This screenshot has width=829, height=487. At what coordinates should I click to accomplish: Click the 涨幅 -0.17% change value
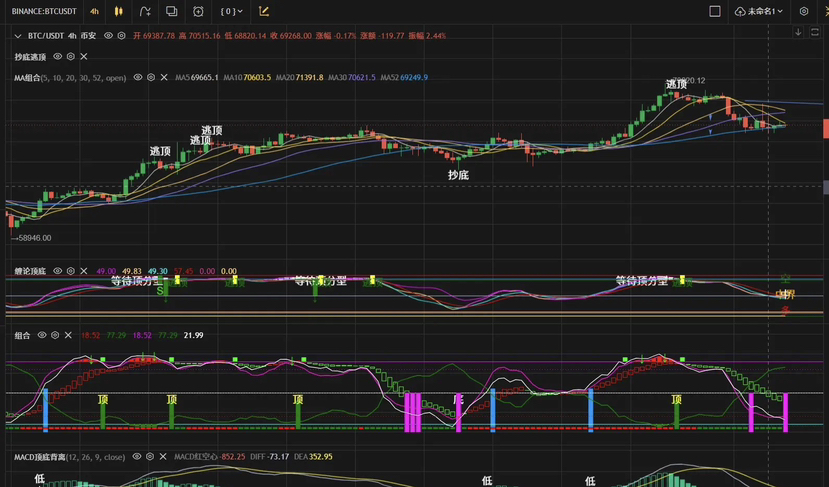[336, 36]
